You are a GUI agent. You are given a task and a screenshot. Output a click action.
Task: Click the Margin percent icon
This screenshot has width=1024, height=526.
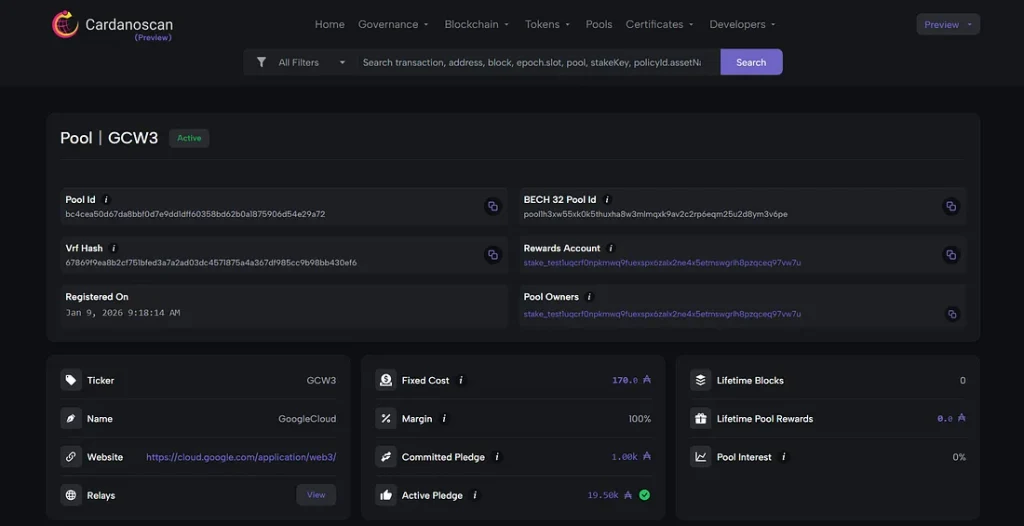click(386, 418)
